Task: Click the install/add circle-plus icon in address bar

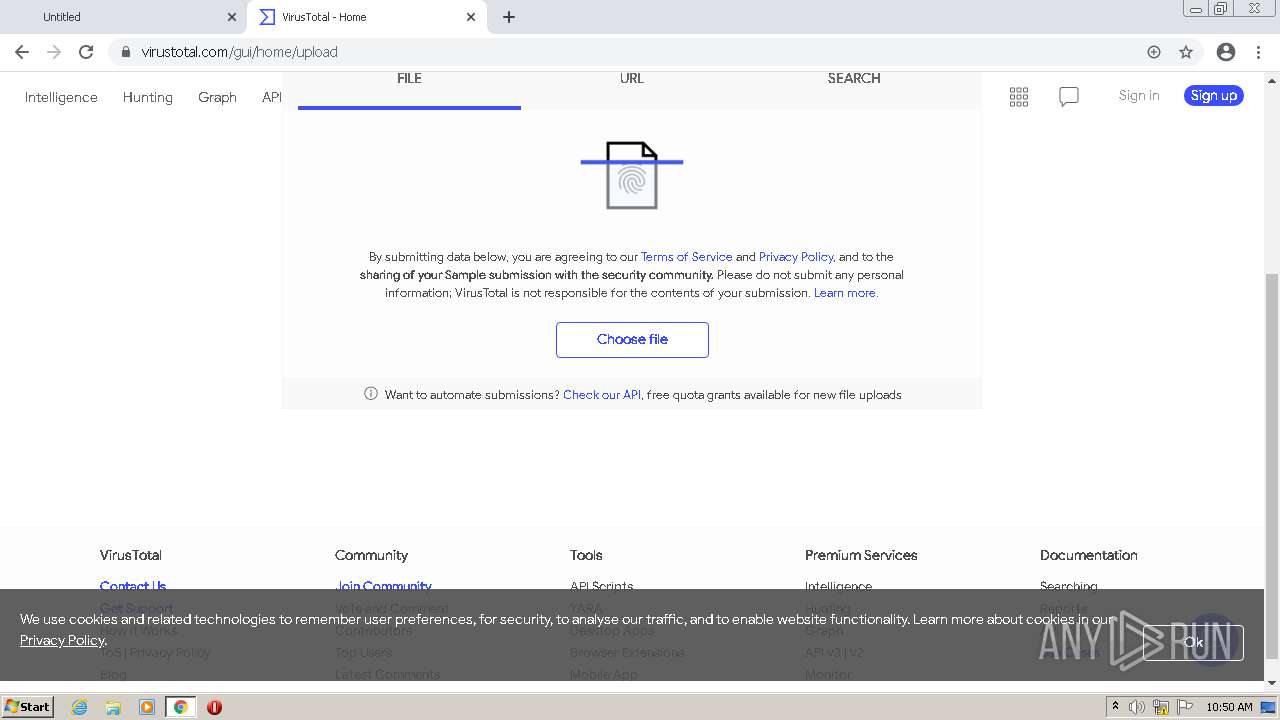Action: [x=1154, y=52]
